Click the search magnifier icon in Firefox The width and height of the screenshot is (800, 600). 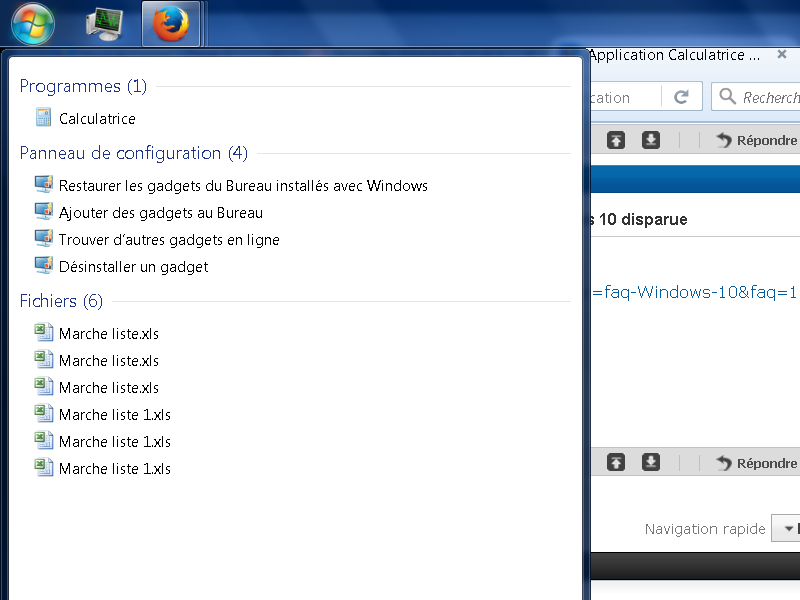coord(727,96)
